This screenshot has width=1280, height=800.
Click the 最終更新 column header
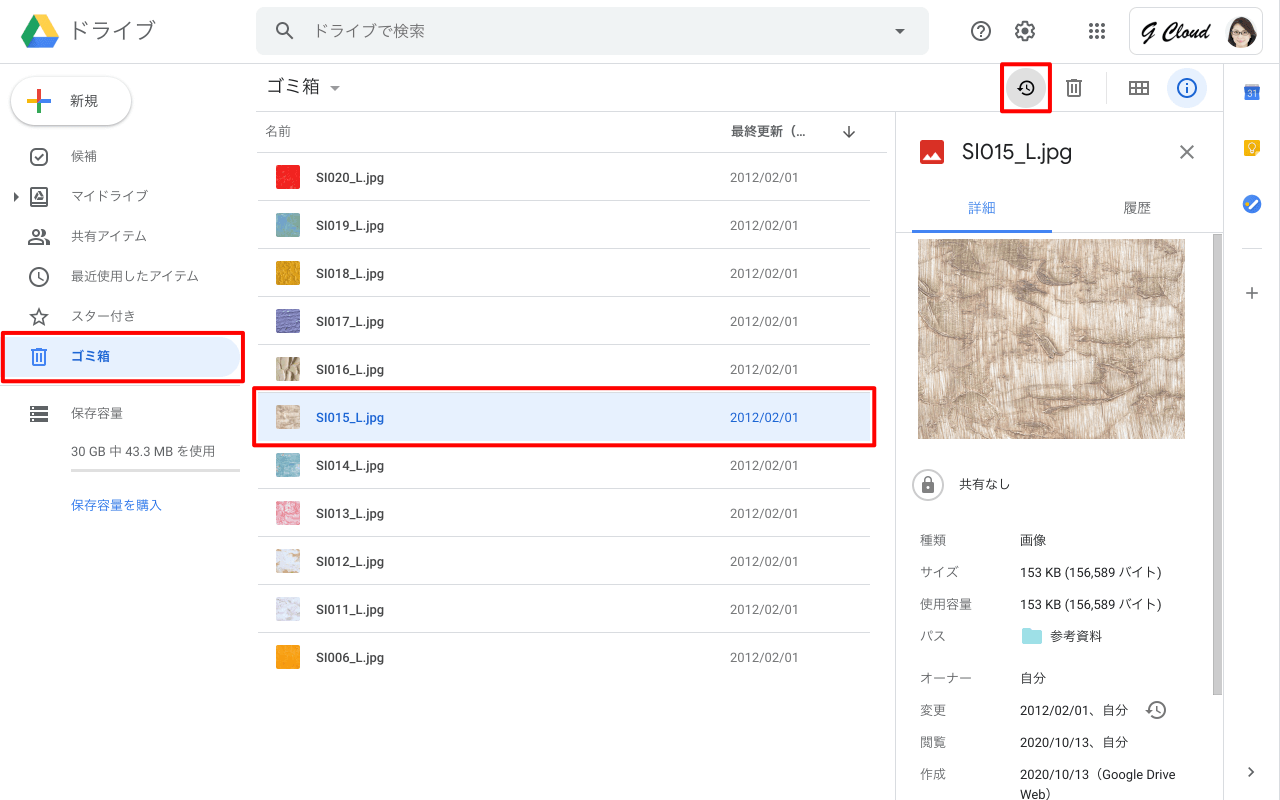pos(768,131)
